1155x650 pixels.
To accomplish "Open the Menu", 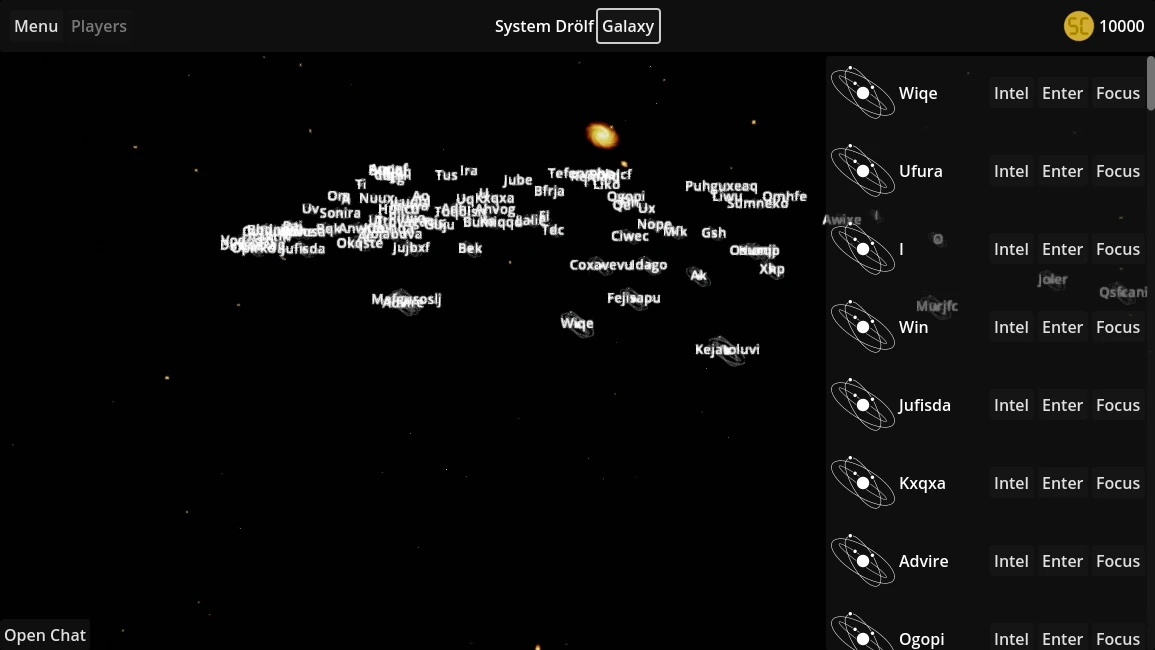I will (36, 26).
